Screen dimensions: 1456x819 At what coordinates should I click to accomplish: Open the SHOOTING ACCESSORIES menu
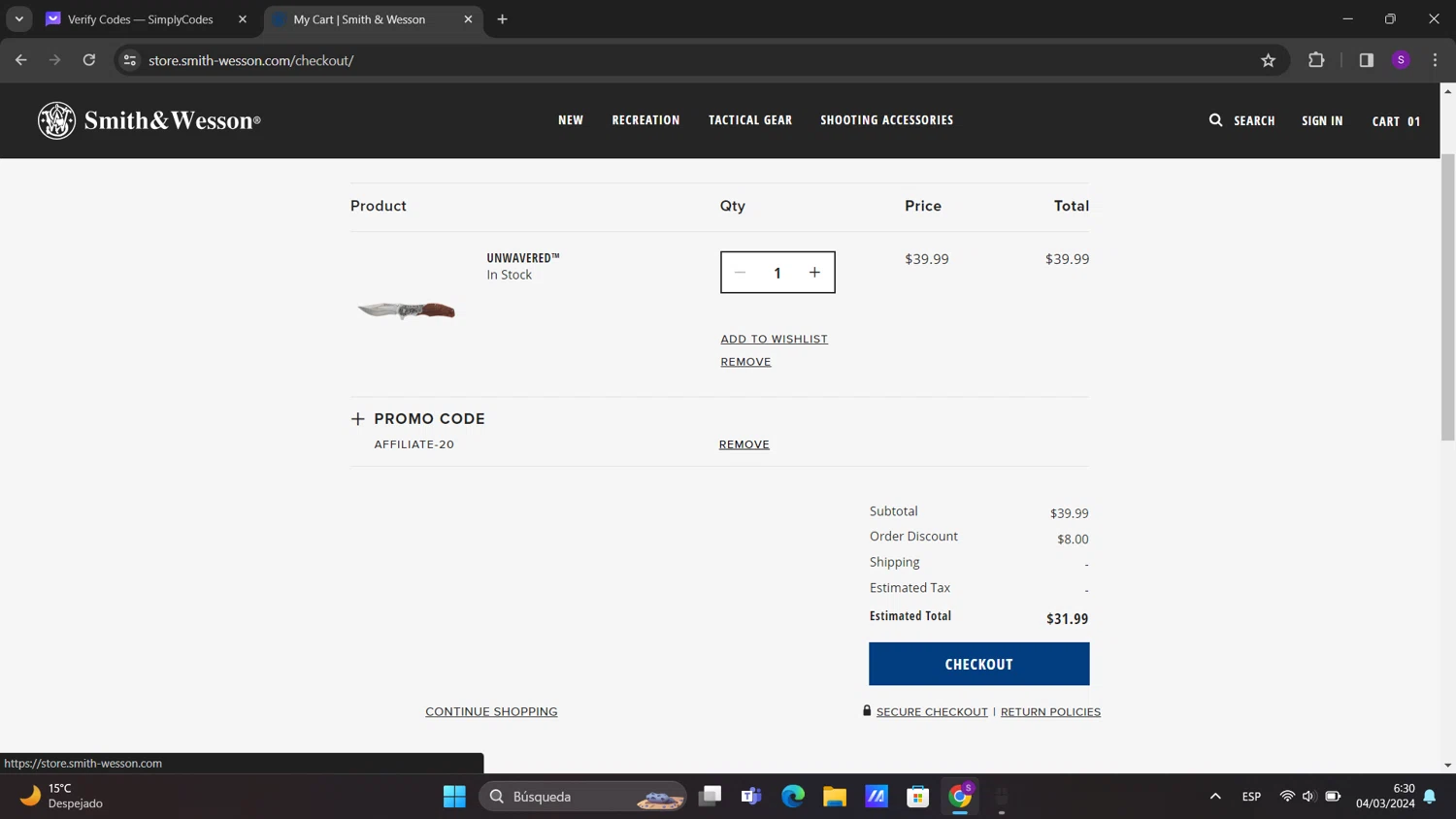coord(887,120)
